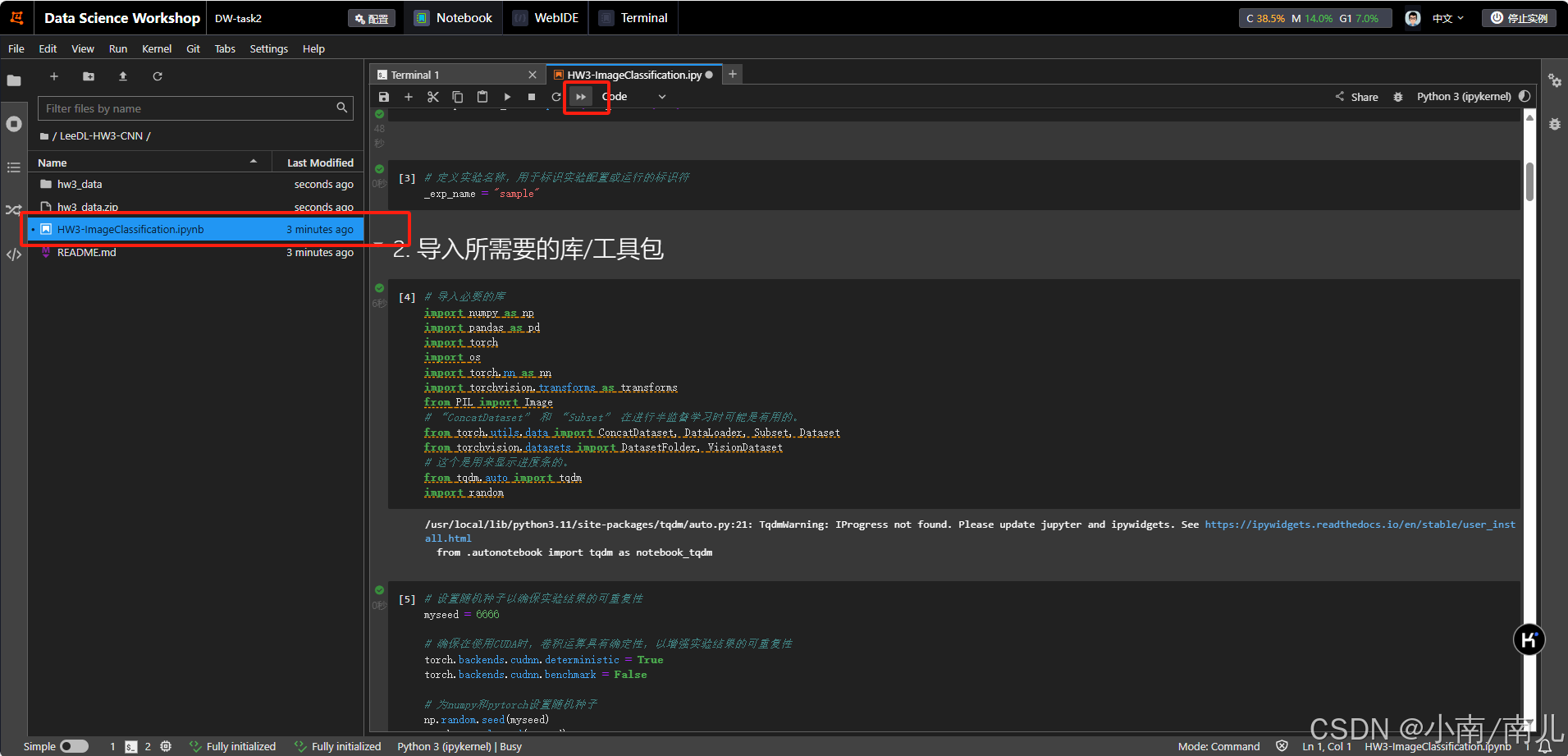Select the hw3_data.zip file
Screen dimensions: 1568x756
pyautogui.click(x=195, y=206)
